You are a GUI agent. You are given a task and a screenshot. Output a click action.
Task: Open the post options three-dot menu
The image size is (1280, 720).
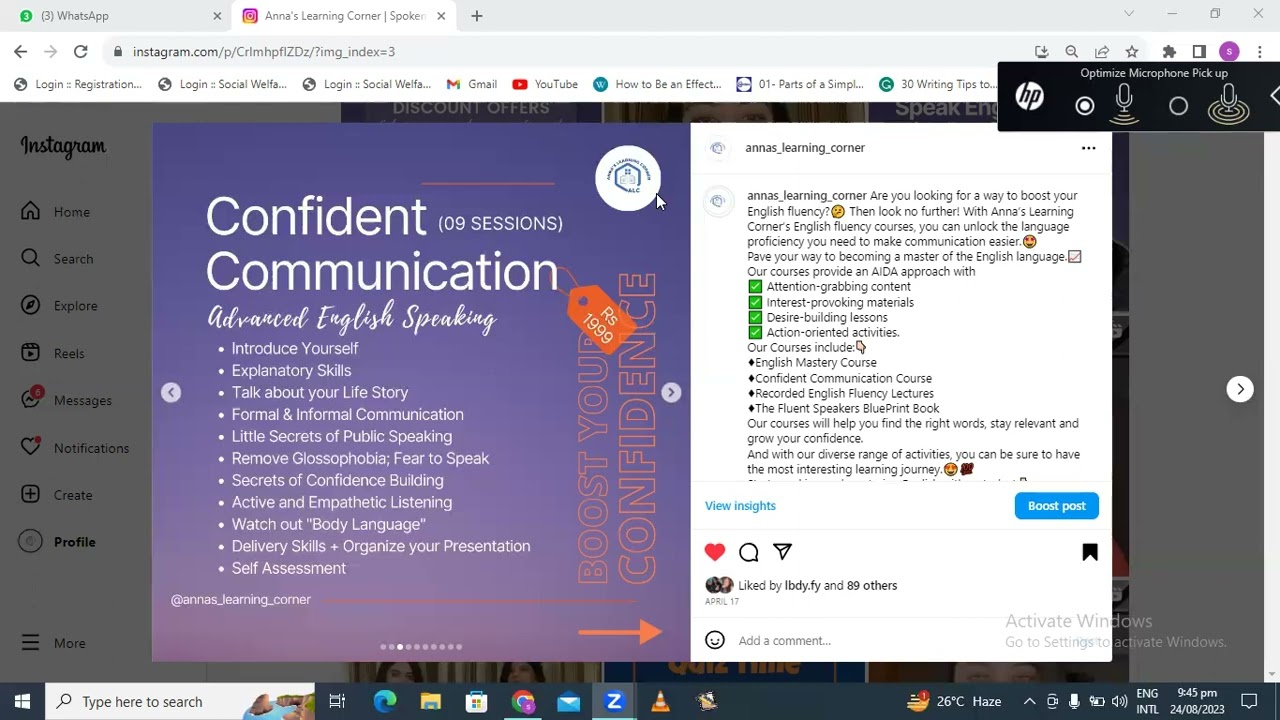pyautogui.click(x=1088, y=148)
